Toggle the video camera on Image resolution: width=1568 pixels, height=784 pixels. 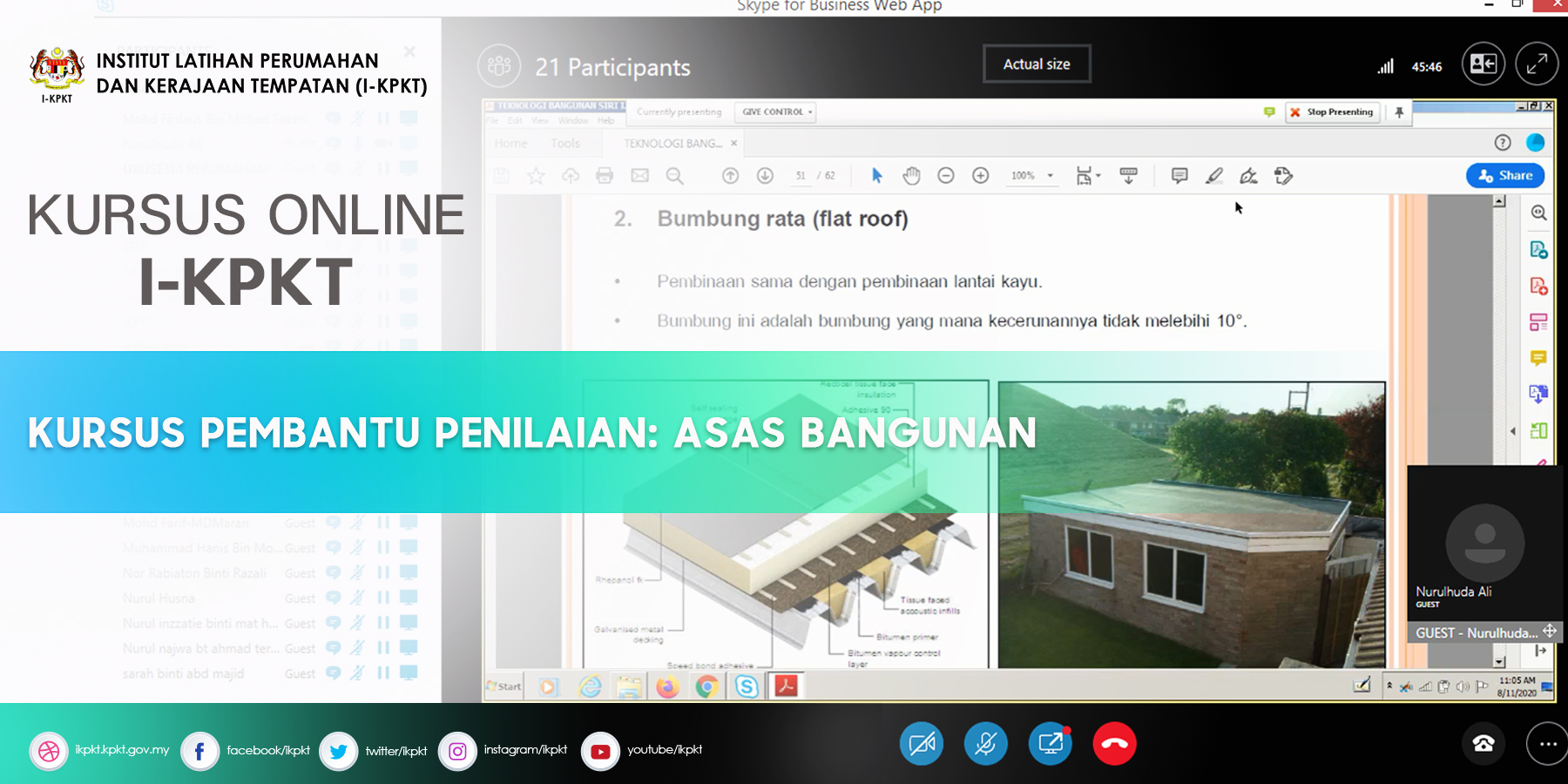coord(922,744)
